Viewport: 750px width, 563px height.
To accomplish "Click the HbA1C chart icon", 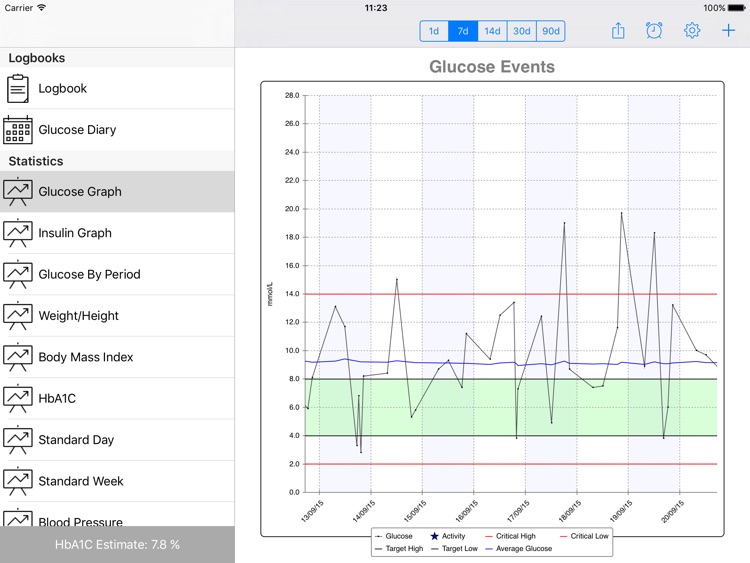I will coord(18,398).
